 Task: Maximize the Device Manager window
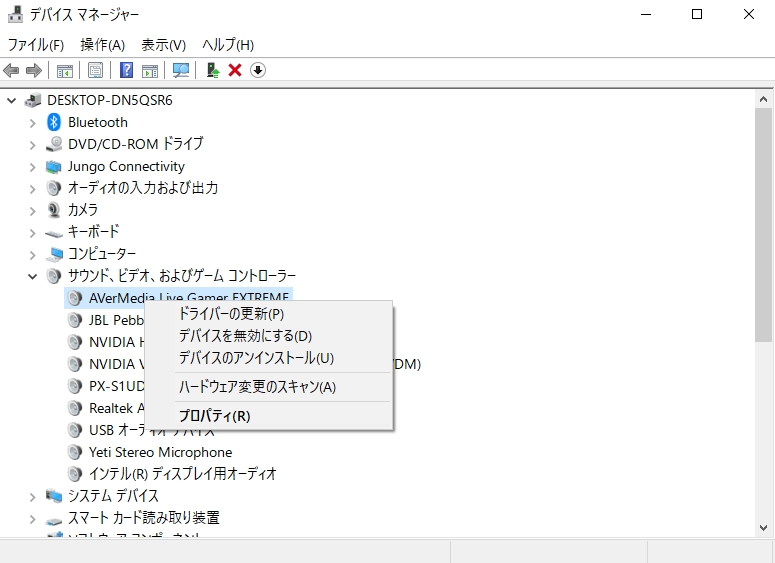(697, 14)
